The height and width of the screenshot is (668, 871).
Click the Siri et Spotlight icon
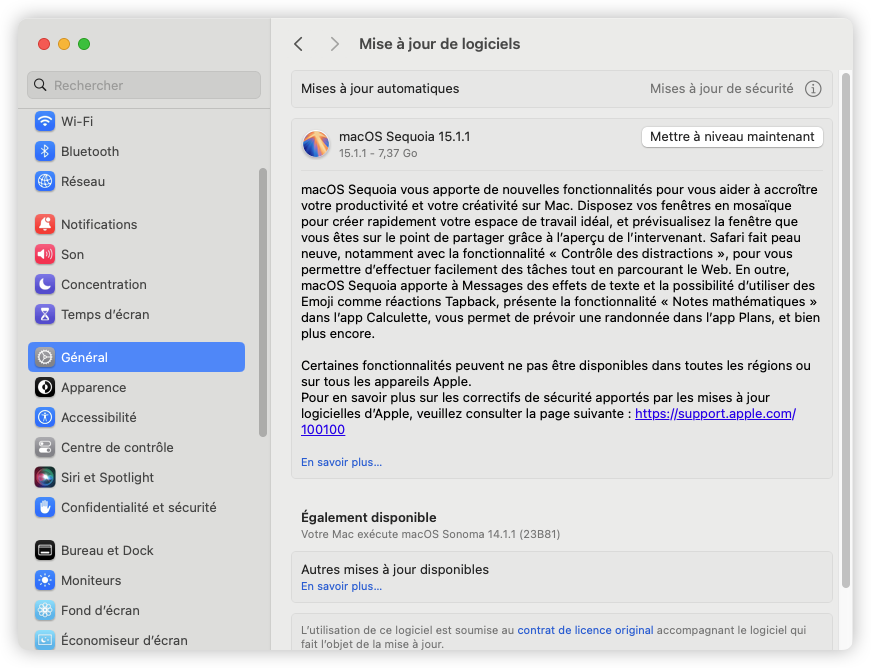(45, 477)
